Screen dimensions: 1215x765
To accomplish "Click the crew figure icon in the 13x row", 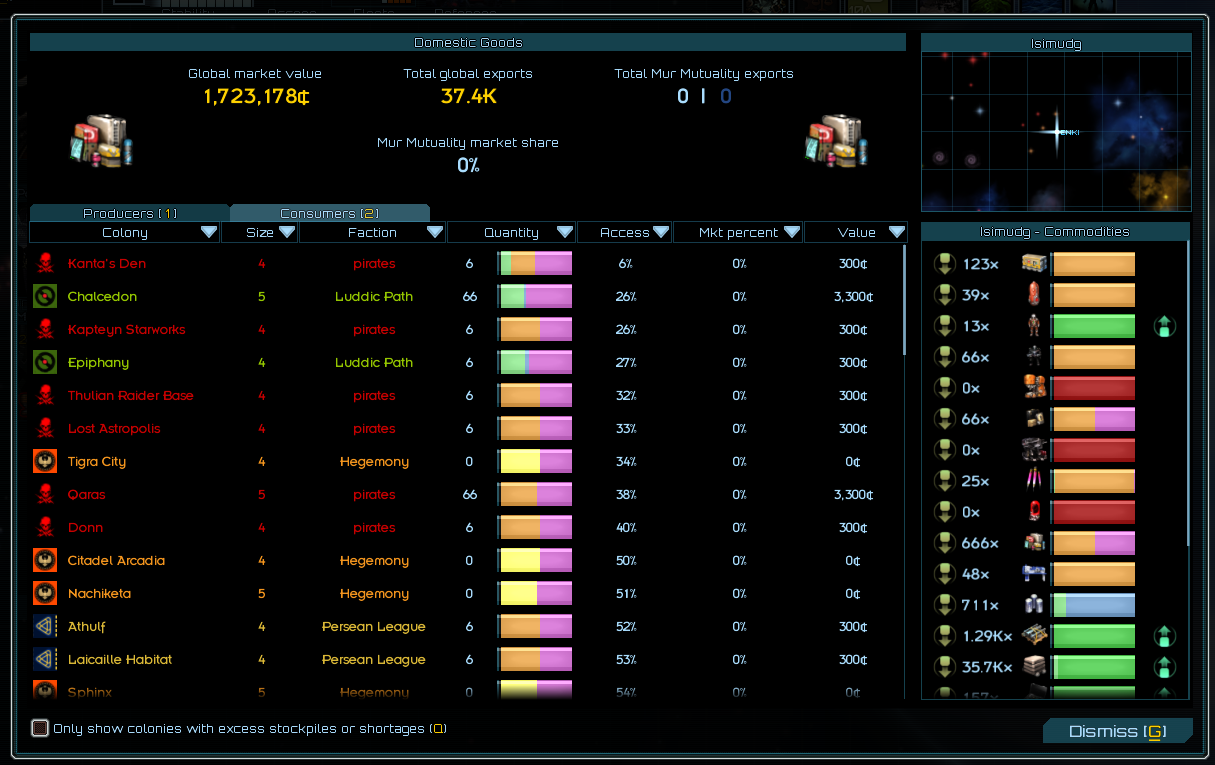I will point(1034,326).
